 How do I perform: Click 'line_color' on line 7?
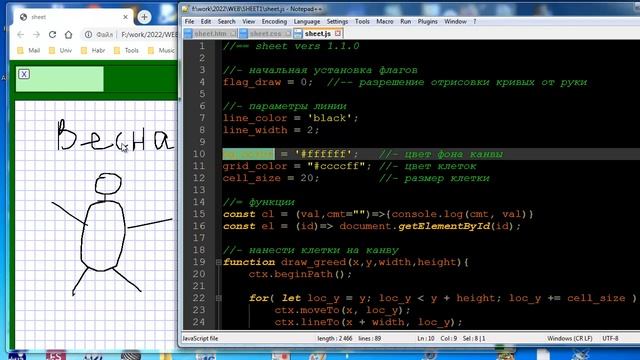255,118
